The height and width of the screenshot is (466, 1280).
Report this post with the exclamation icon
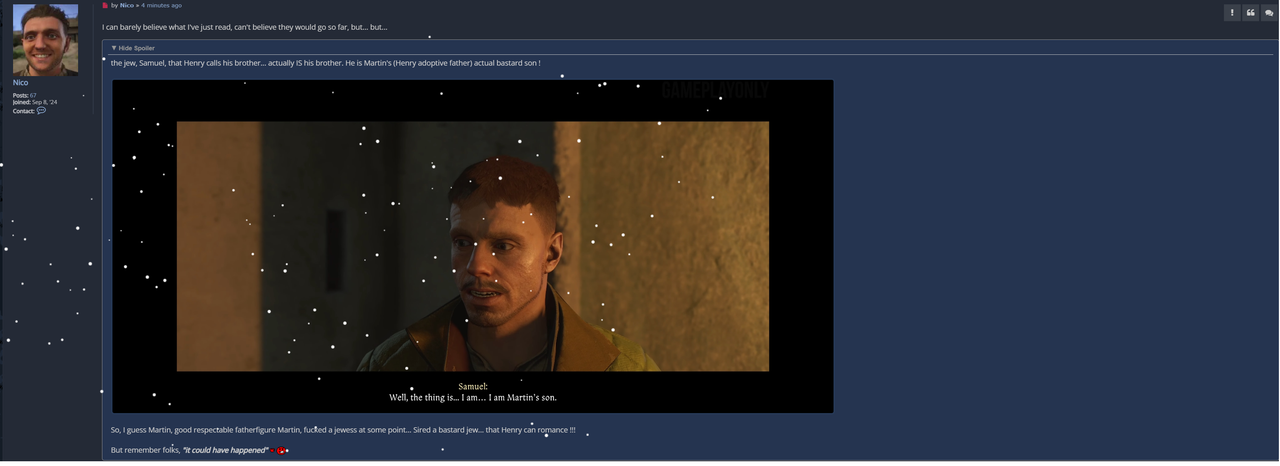(x=1232, y=13)
